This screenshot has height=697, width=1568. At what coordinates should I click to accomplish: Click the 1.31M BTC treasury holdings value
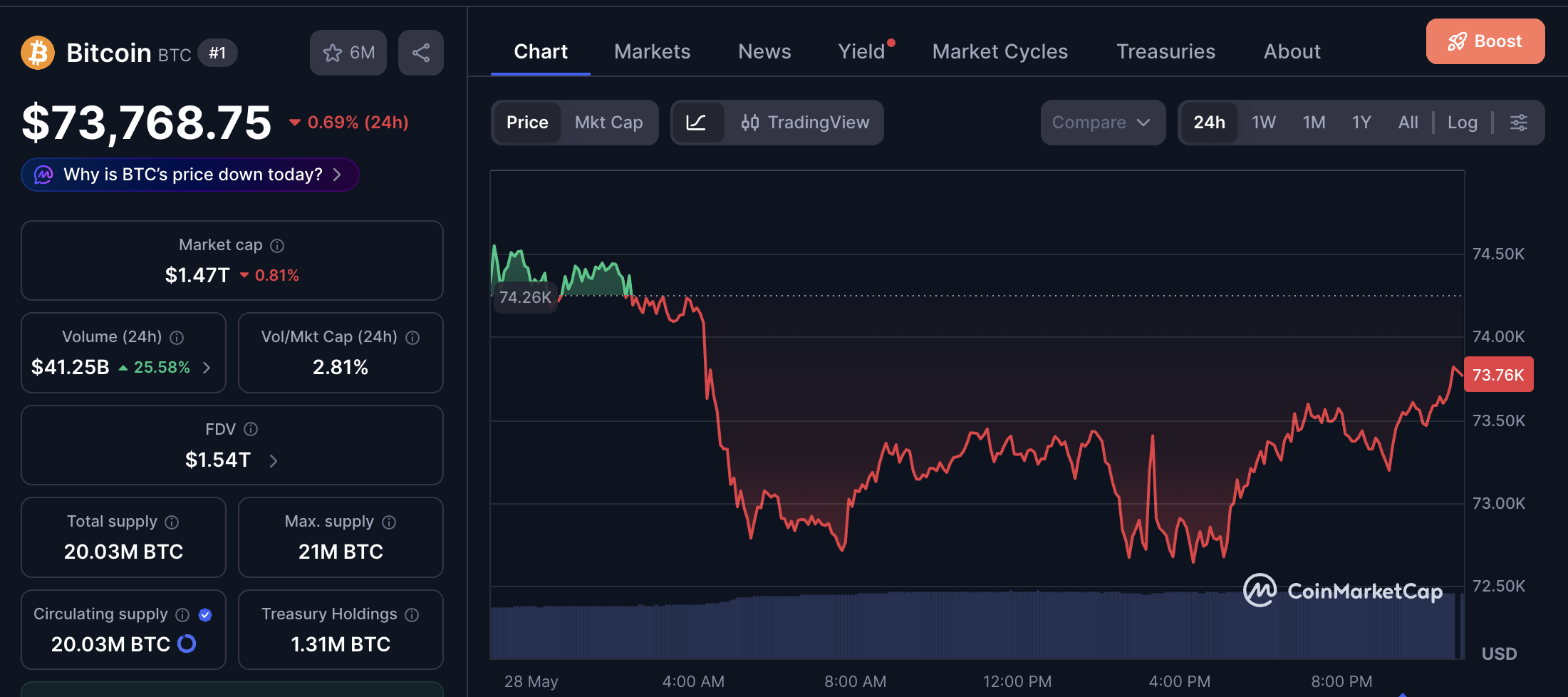point(341,645)
